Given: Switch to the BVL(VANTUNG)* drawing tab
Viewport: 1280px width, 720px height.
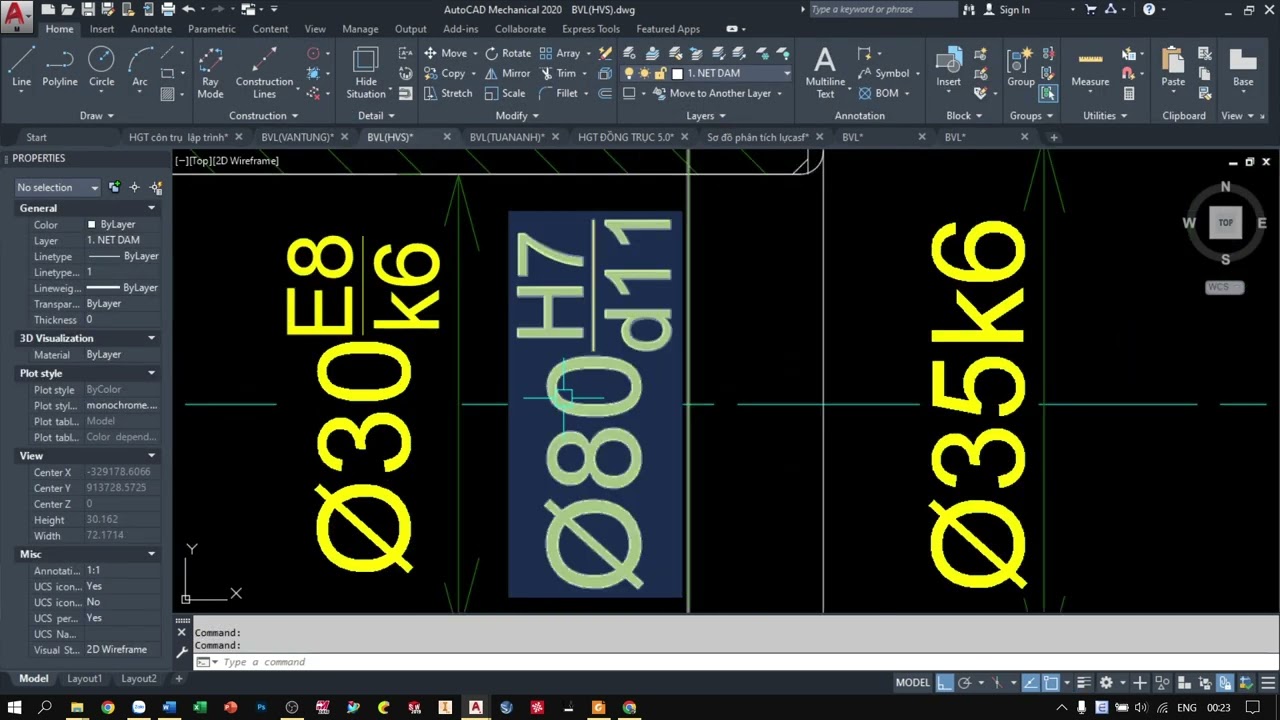Looking at the screenshot, I should click(x=298, y=137).
